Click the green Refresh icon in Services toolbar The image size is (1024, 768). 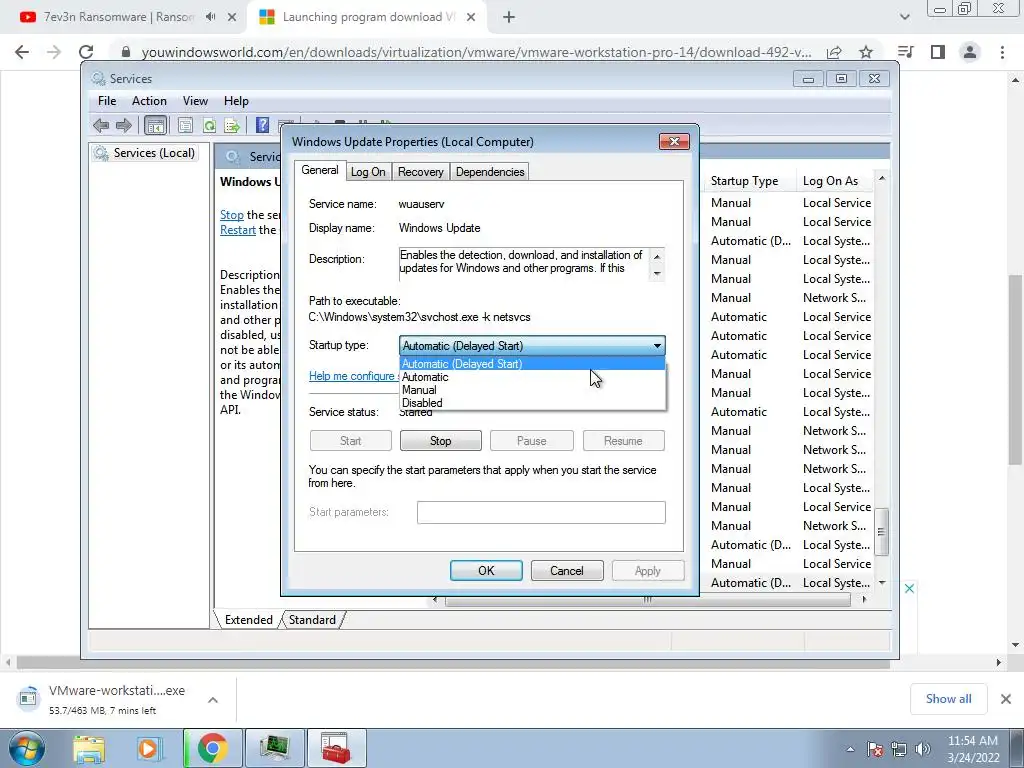click(209, 125)
